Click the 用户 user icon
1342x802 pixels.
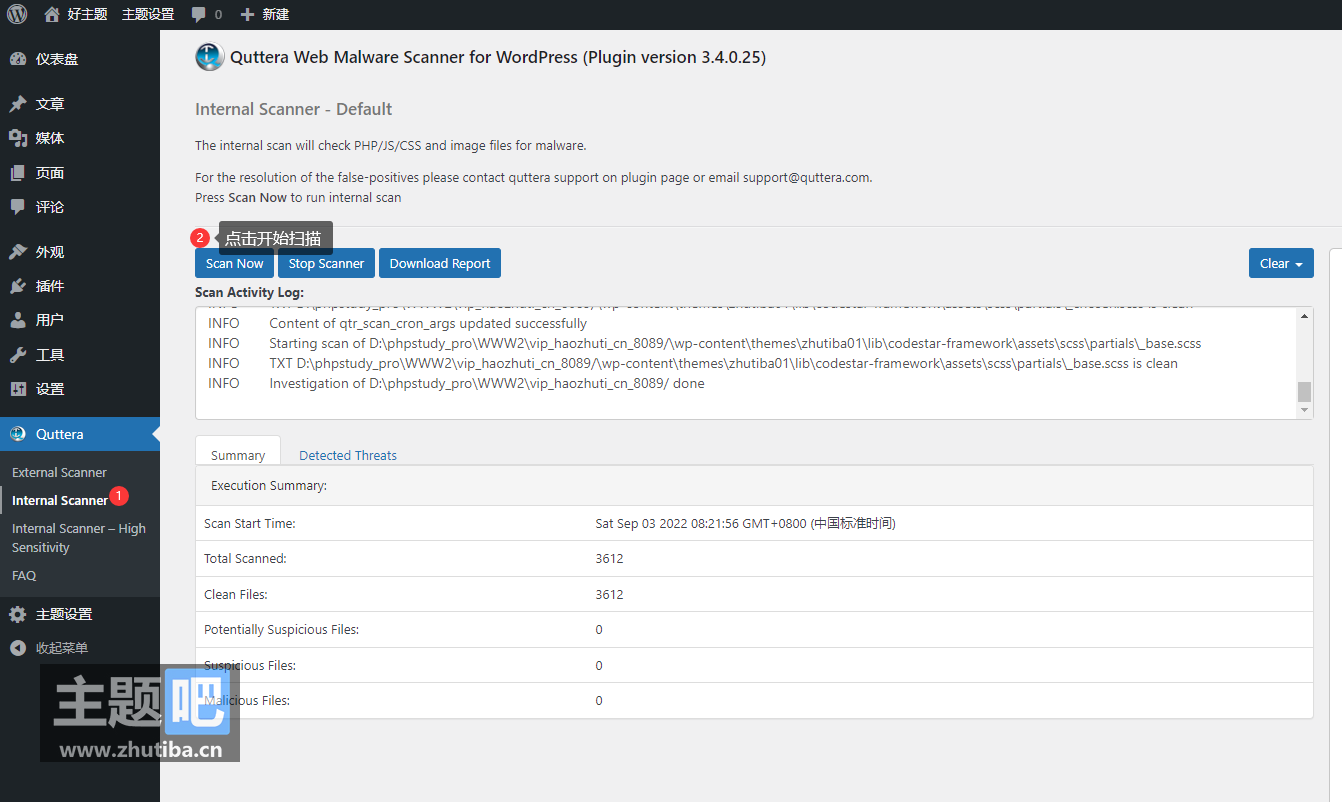pos(18,320)
